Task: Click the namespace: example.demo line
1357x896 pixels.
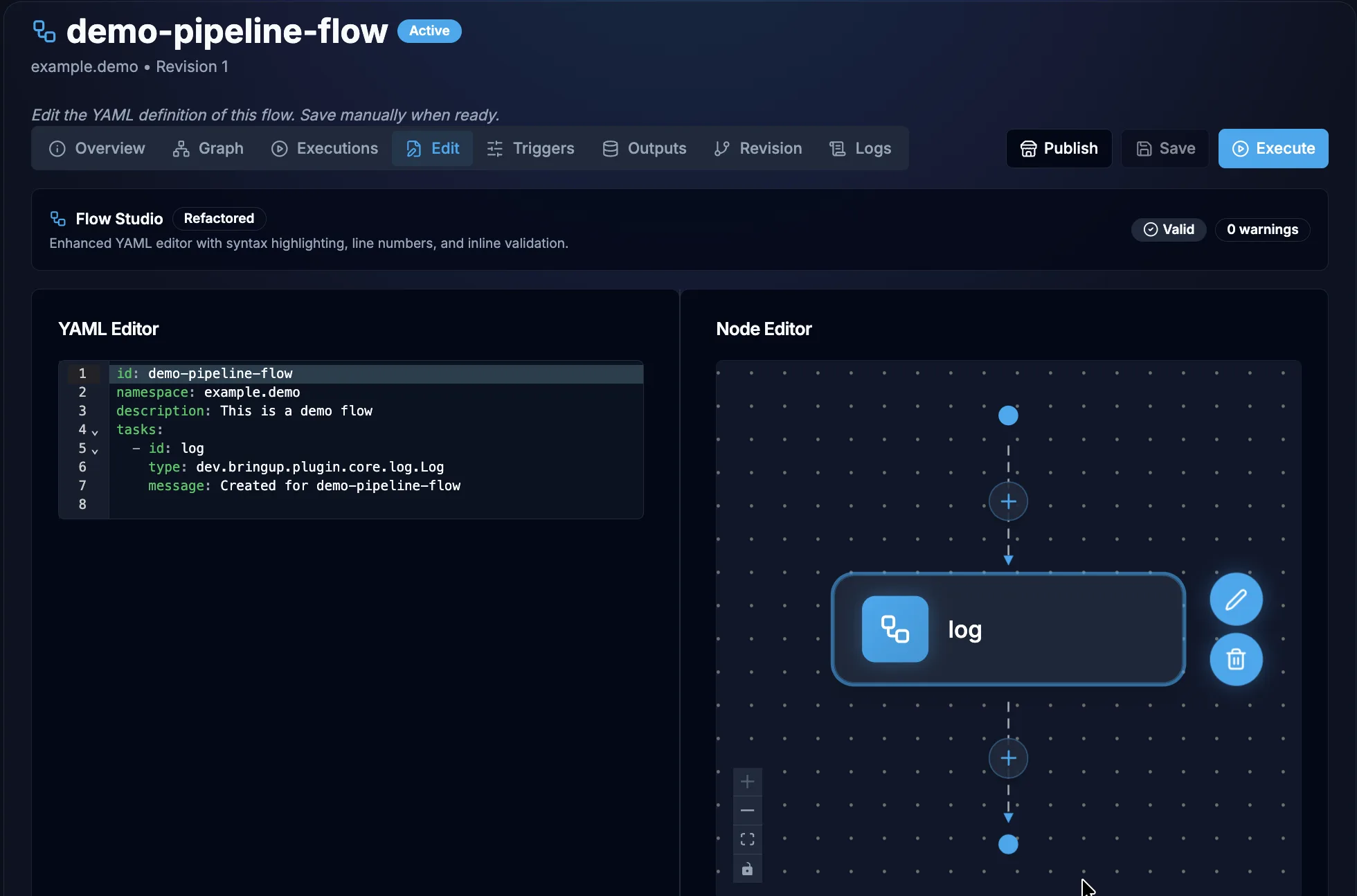Action: click(x=376, y=392)
